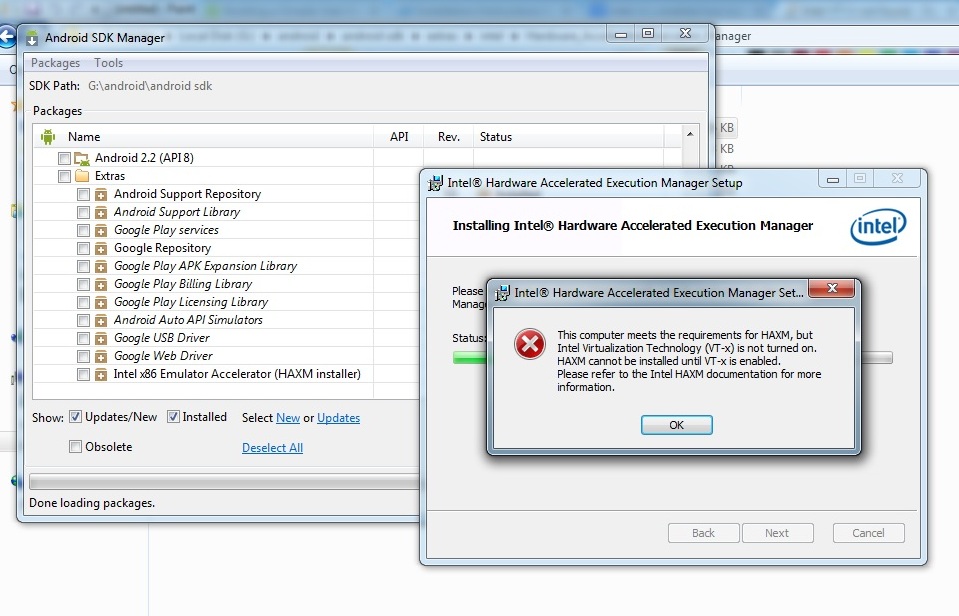The width and height of the screenshot is (959, 616).
Task: Uncheck the Installed show filter
Action: (x=173, y=417)
